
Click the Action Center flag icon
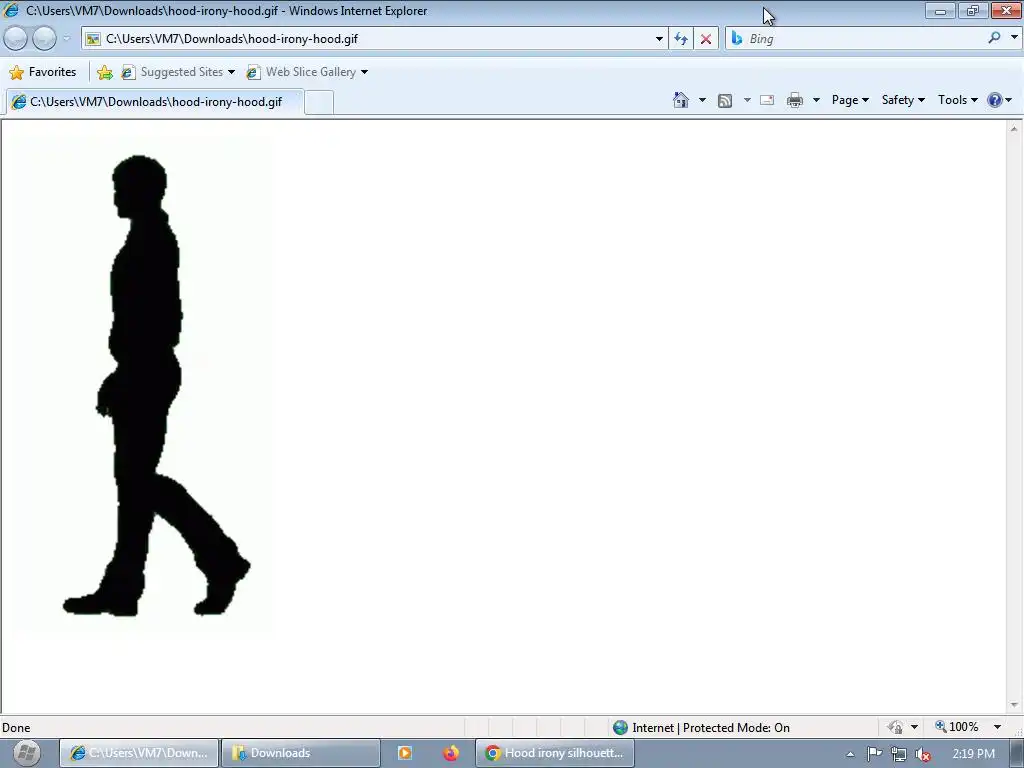[x=874, y=754]
